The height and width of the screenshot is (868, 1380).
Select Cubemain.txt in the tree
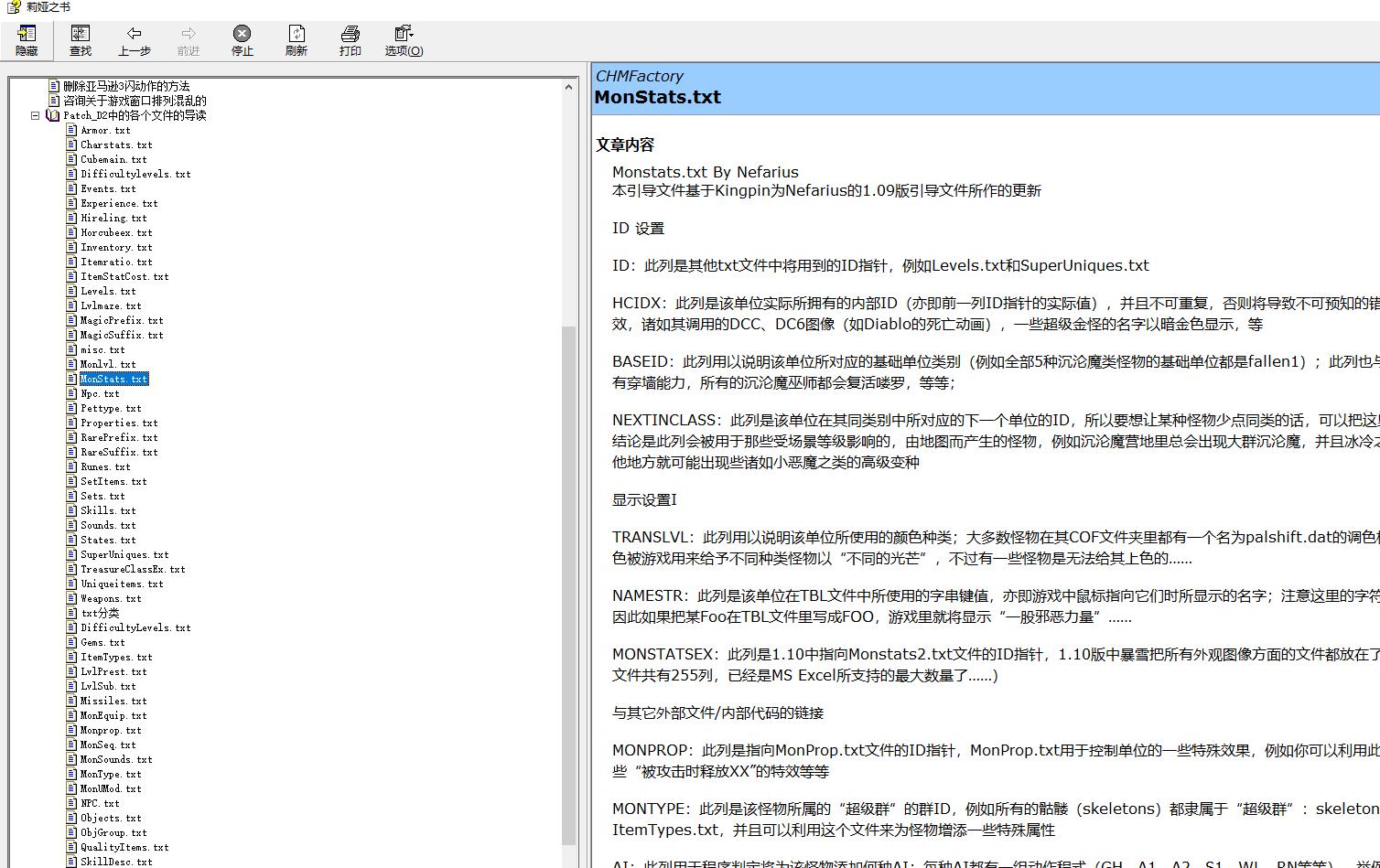113,159
